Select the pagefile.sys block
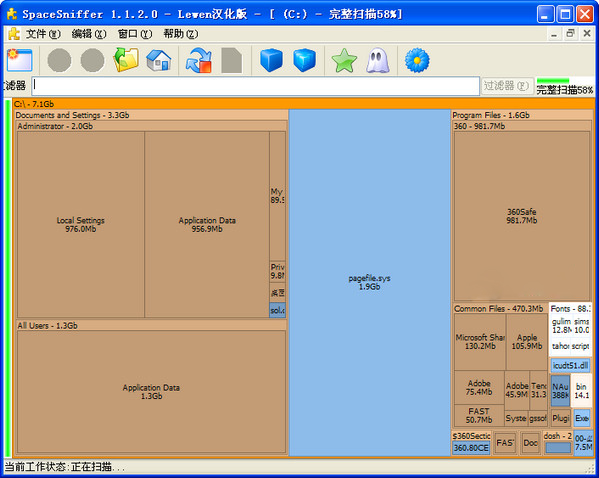The width and height of the screenshot is (599, 478). pyautogui.click(x=369, y=282)
